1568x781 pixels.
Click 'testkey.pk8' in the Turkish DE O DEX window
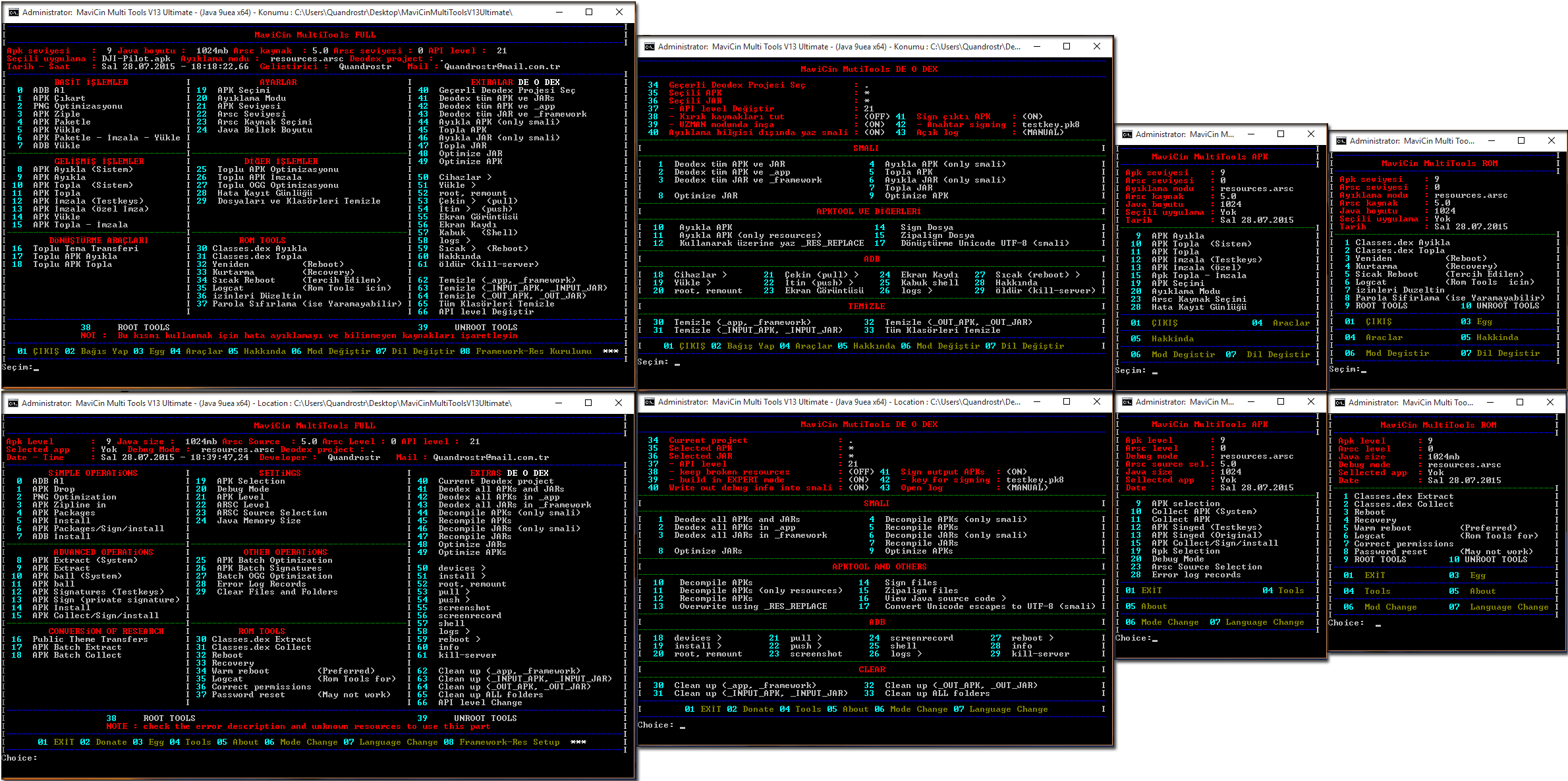pyautogui.click(x=1051, y=125)
